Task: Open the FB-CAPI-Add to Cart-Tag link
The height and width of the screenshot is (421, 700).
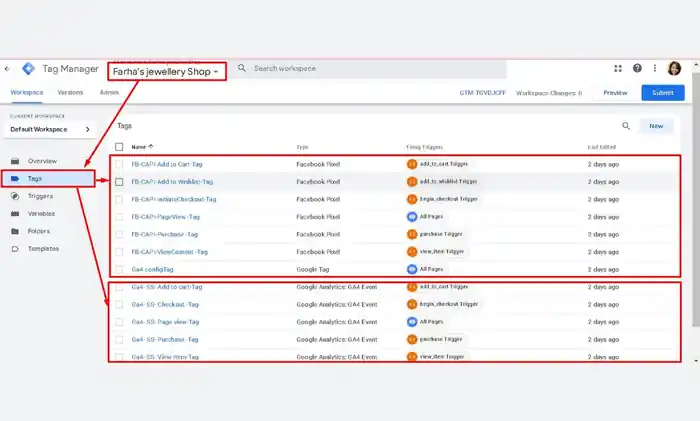Action: [x=167, y=164]
